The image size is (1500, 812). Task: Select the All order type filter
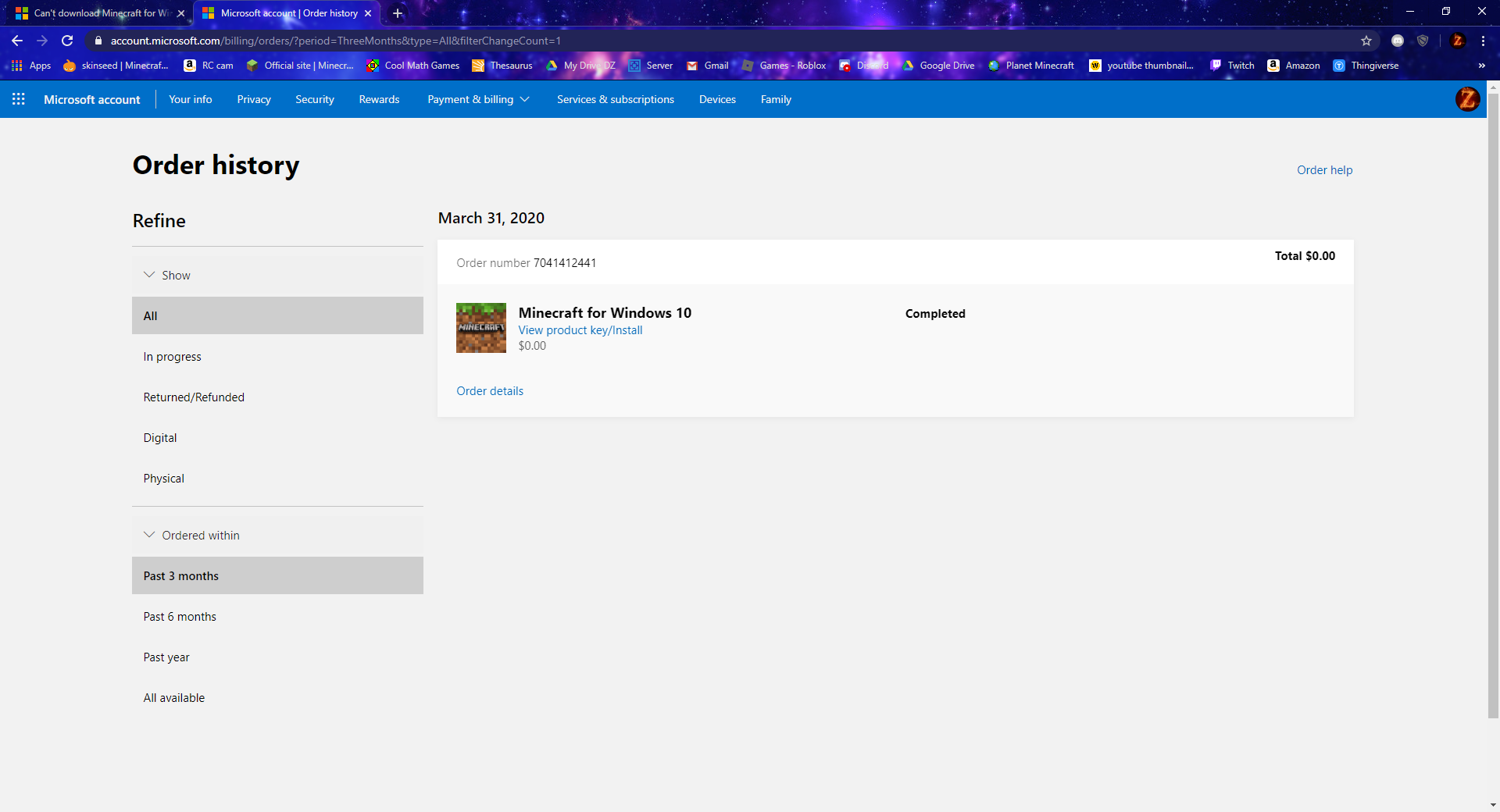click(x=277, y=315)
